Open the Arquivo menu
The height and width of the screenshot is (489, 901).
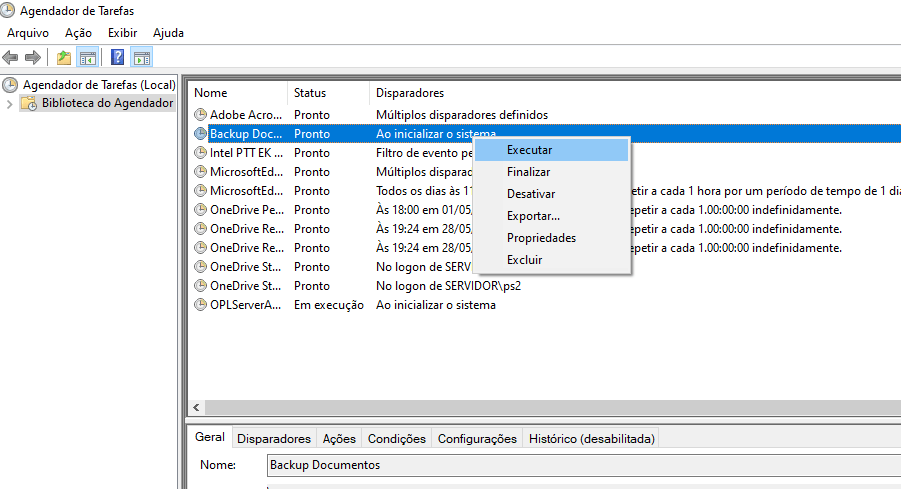[28, 33]
